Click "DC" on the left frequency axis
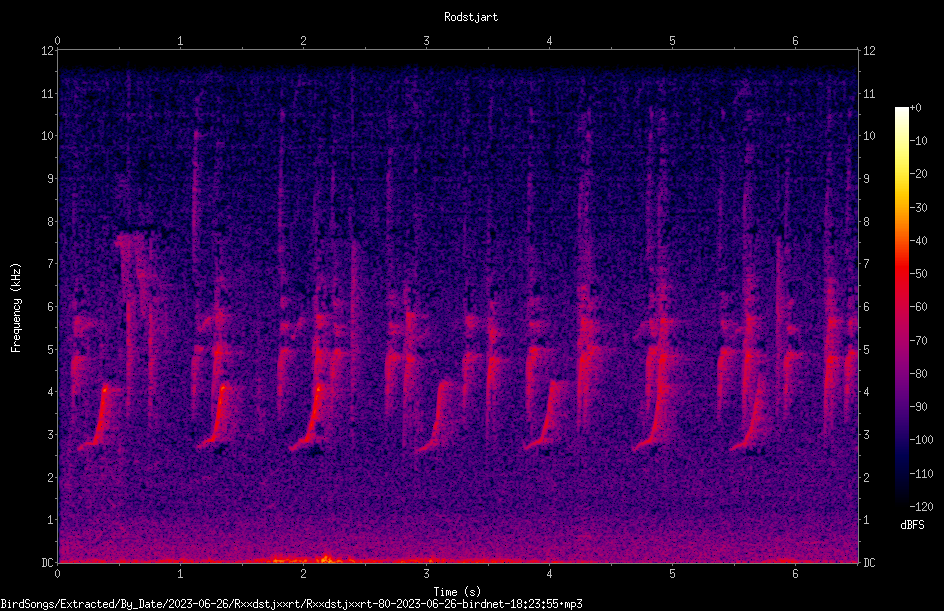Screen dimensions: 944x611 47,562
